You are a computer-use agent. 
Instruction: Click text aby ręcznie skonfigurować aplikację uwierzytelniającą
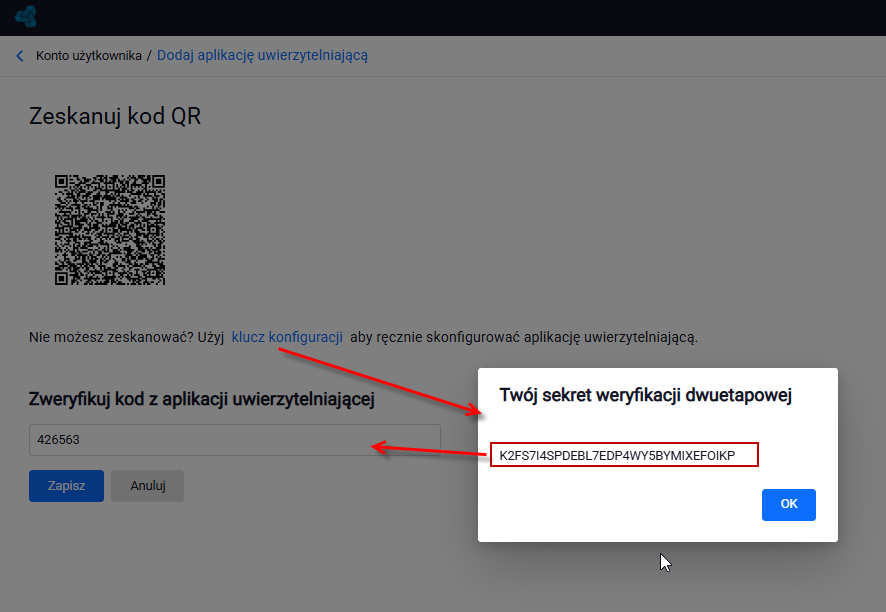524,337
